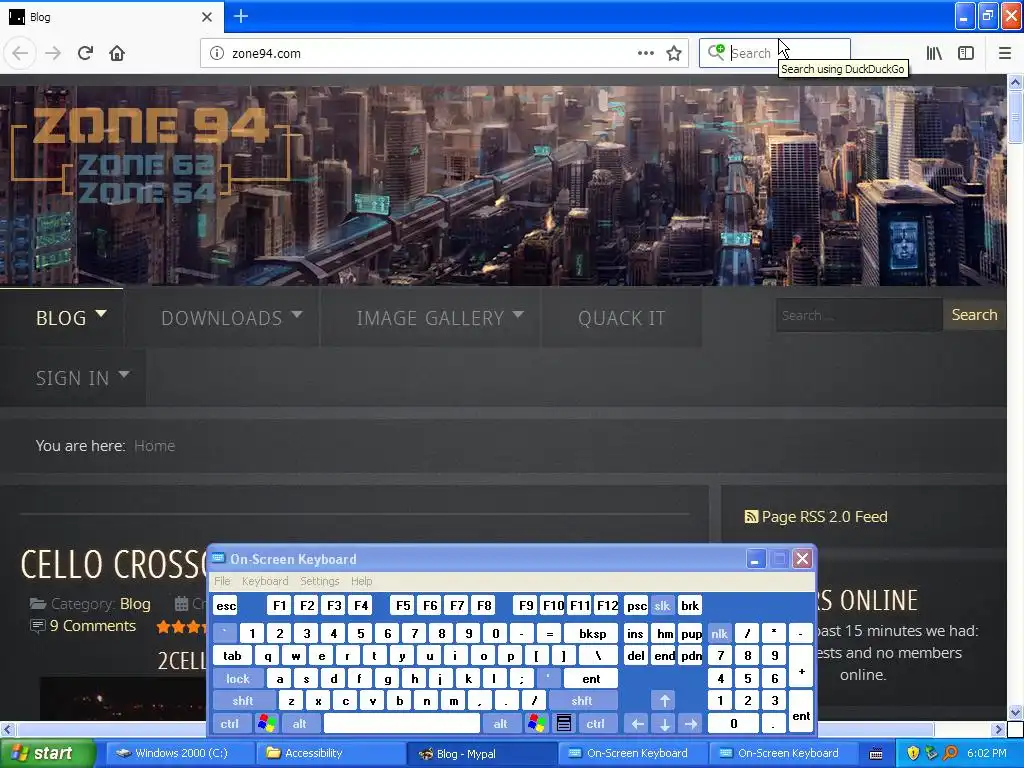Click the Windows start button
Image resolution: width=1024 pixels, height=768 pixels.
[x=47, y=754]
